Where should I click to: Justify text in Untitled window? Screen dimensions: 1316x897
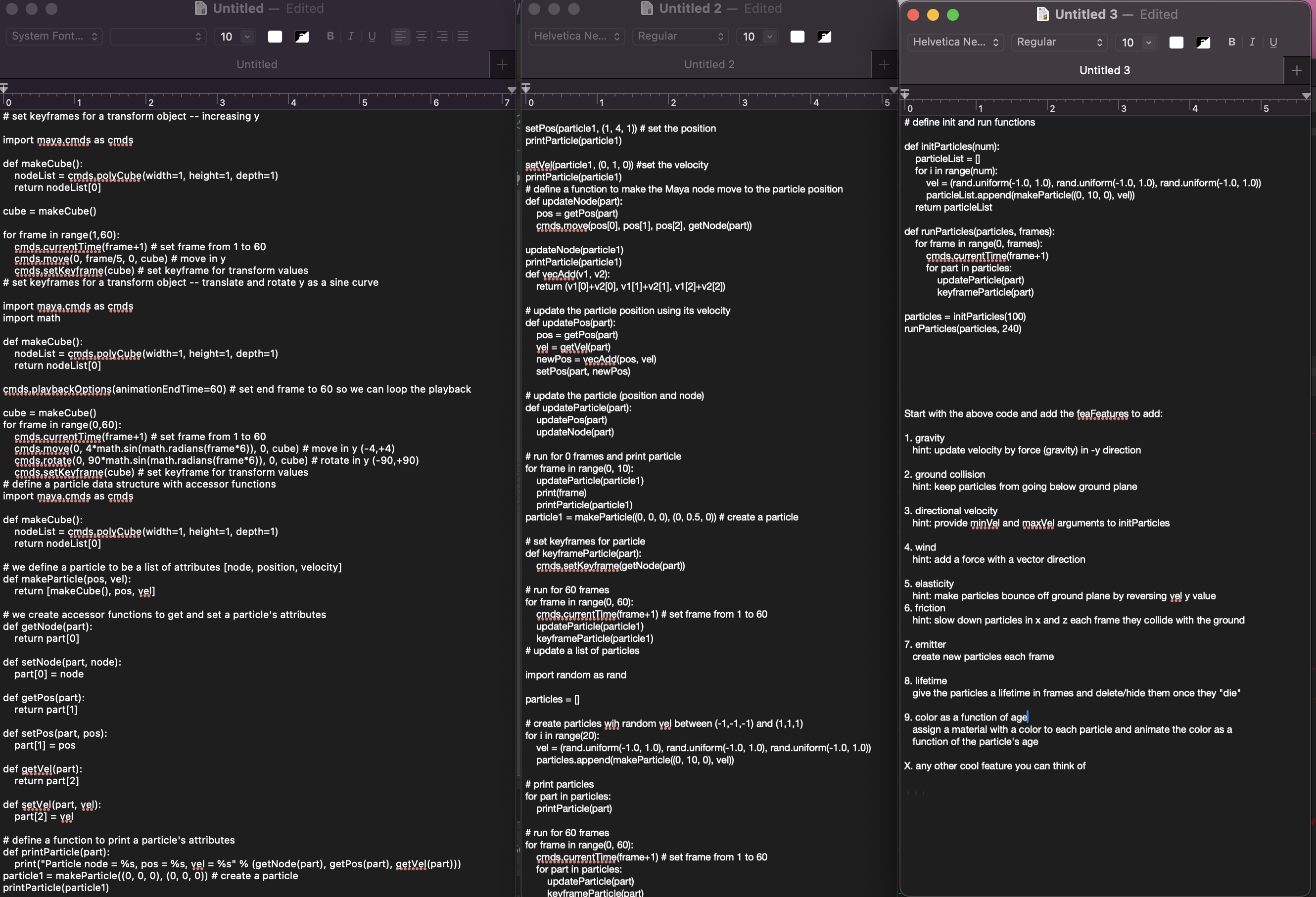click(463, 36)
